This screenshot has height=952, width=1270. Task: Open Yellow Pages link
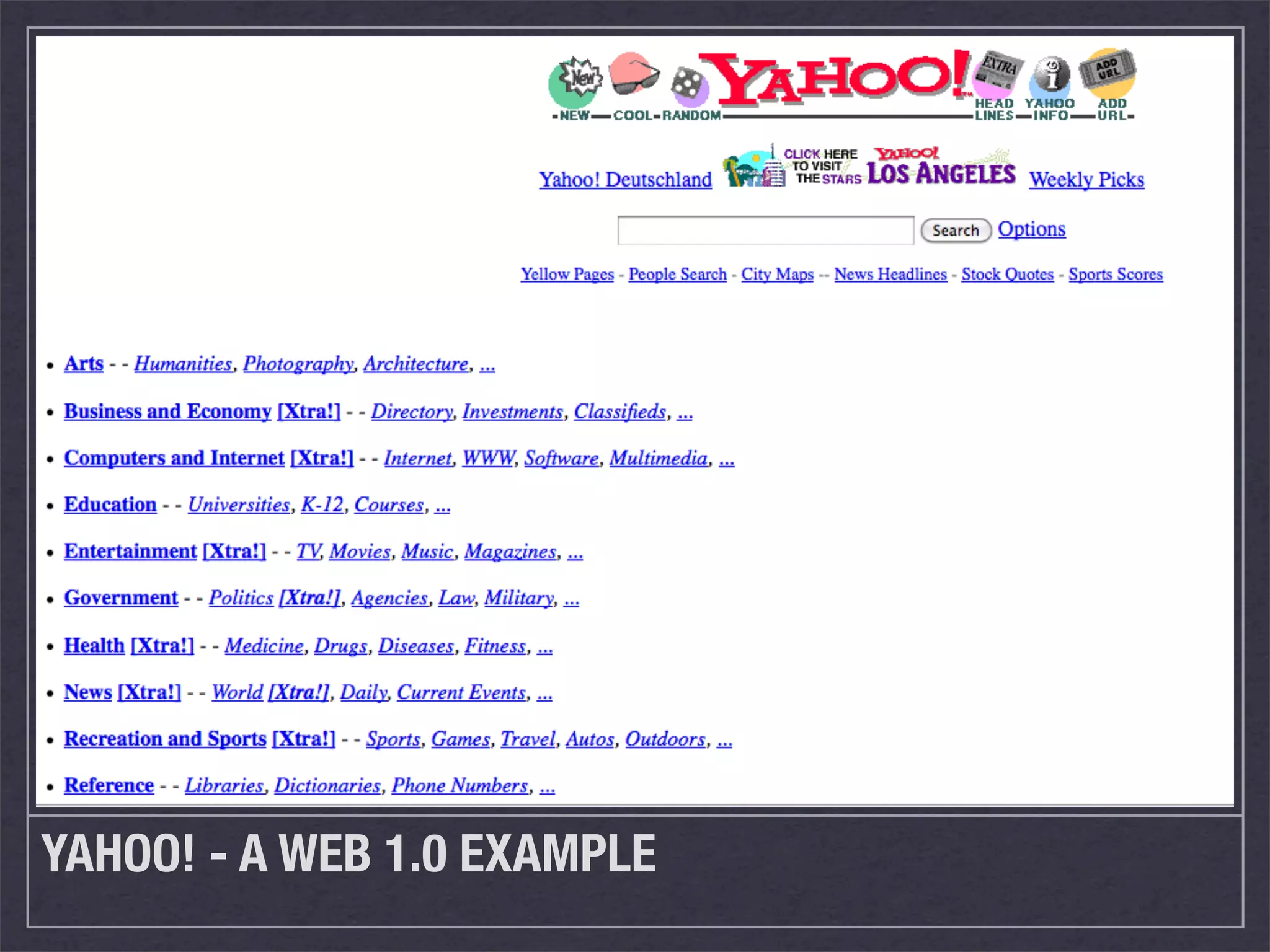(x=567, y=275)
